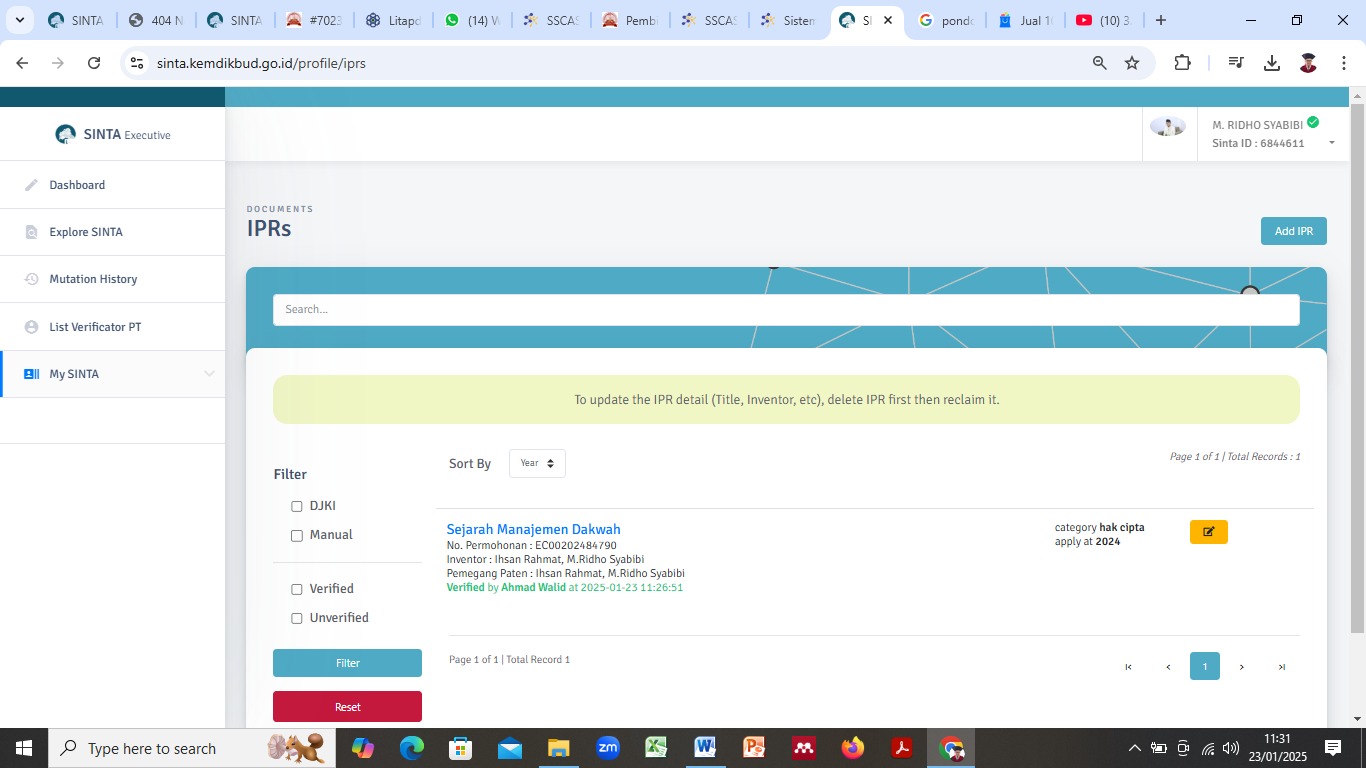Open Explore SINTA from the sidebar

click(x=86, y=232)
